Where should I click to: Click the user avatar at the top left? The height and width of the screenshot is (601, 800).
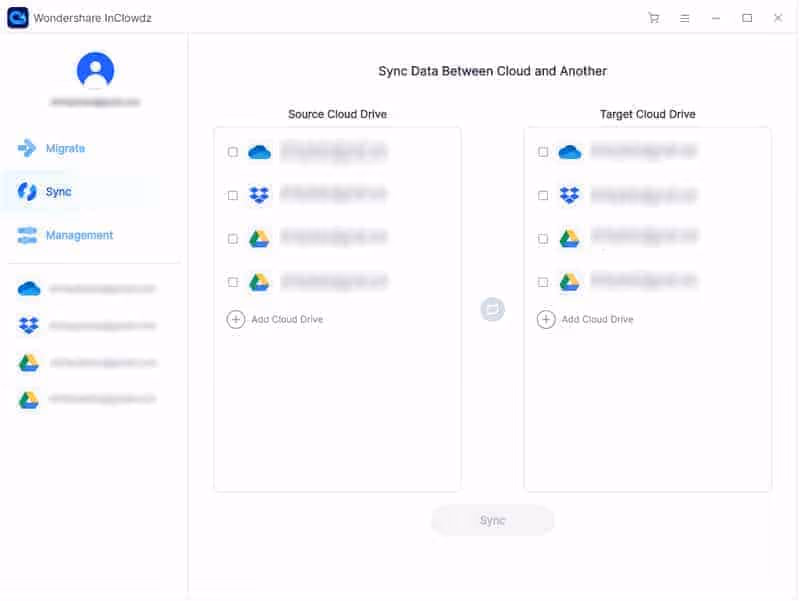click(94, 72)
